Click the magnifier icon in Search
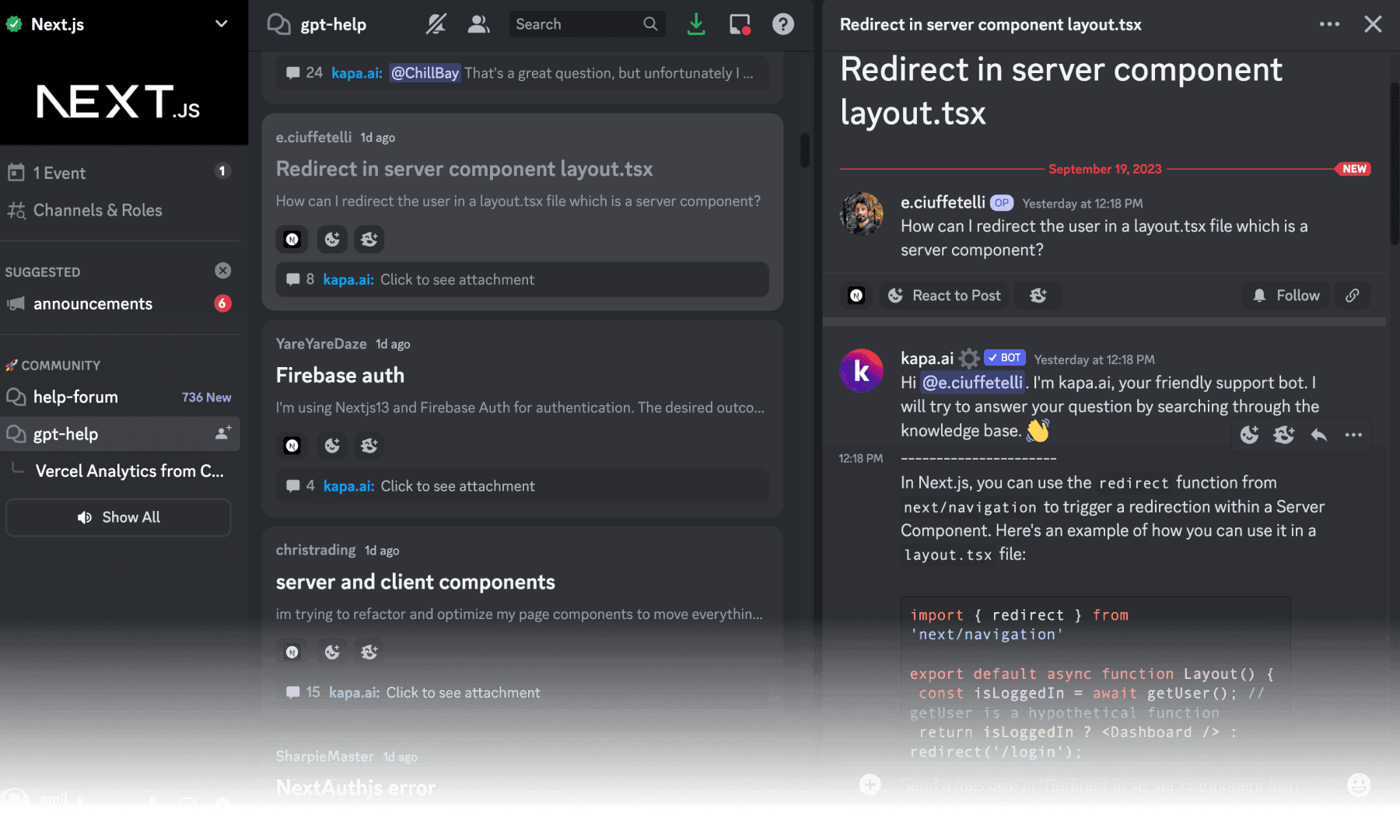Screen dimensions: 1400x840 click(650, 24)
